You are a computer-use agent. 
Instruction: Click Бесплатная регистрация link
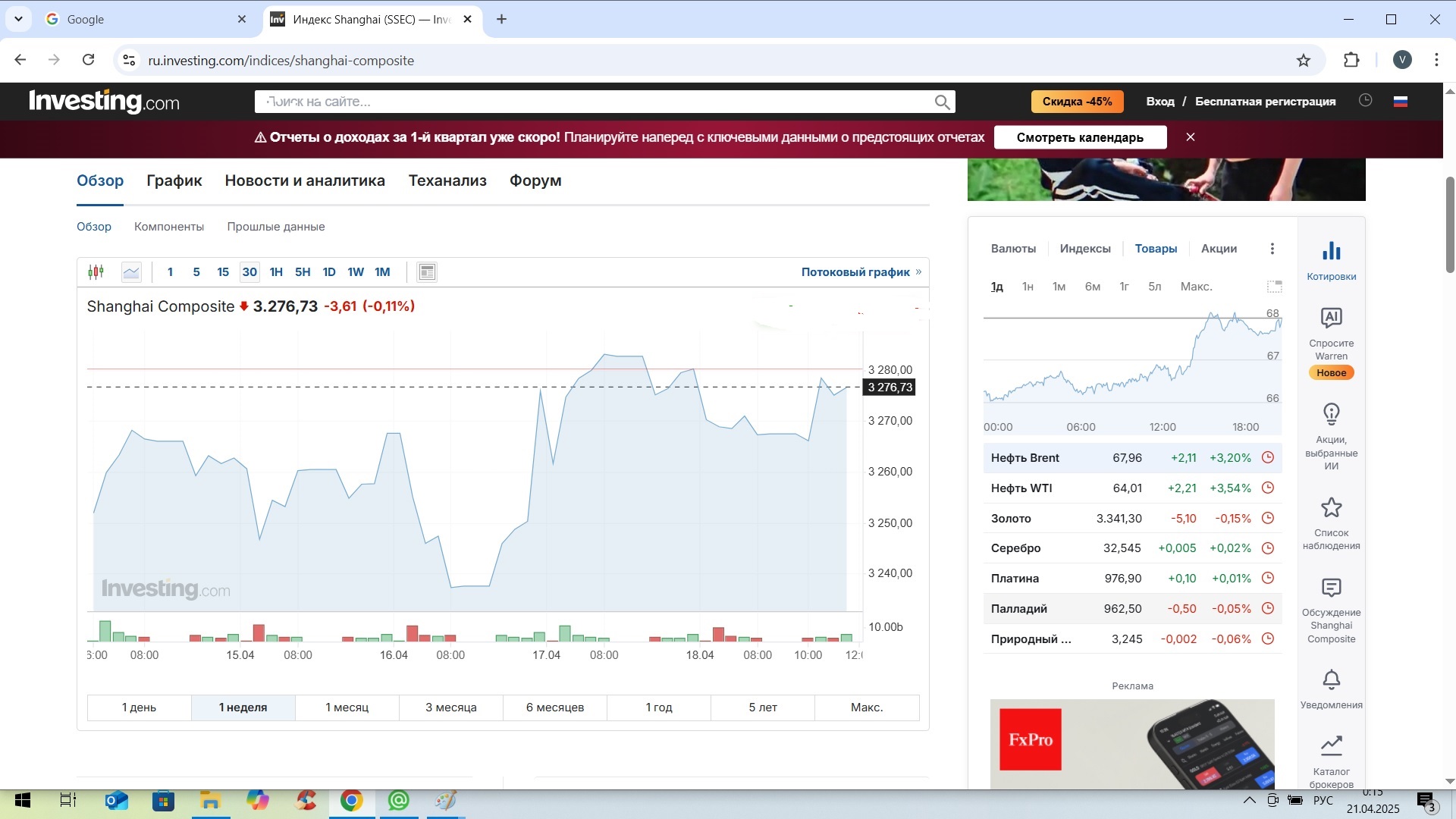click(1265, 102)
